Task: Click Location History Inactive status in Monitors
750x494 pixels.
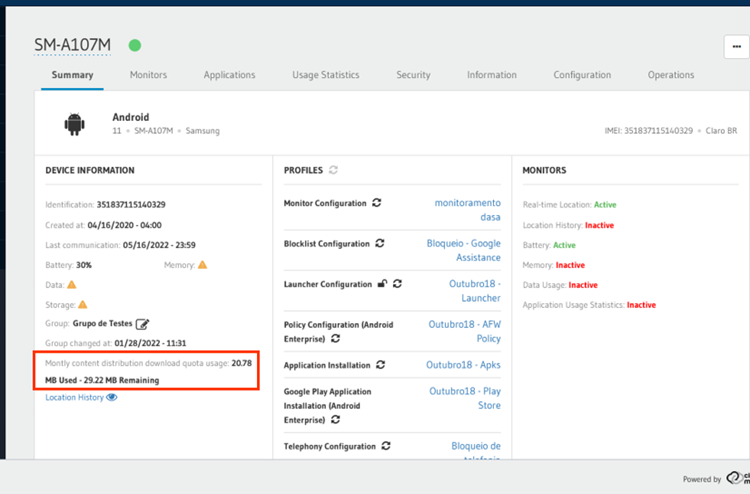Action: [x=599, y=225]
